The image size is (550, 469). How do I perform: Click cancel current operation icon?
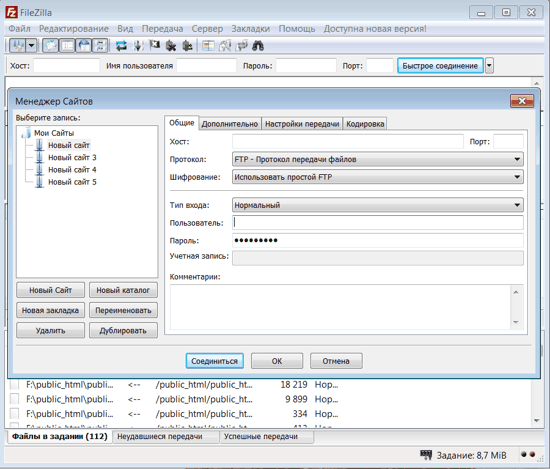coord(154,45)
